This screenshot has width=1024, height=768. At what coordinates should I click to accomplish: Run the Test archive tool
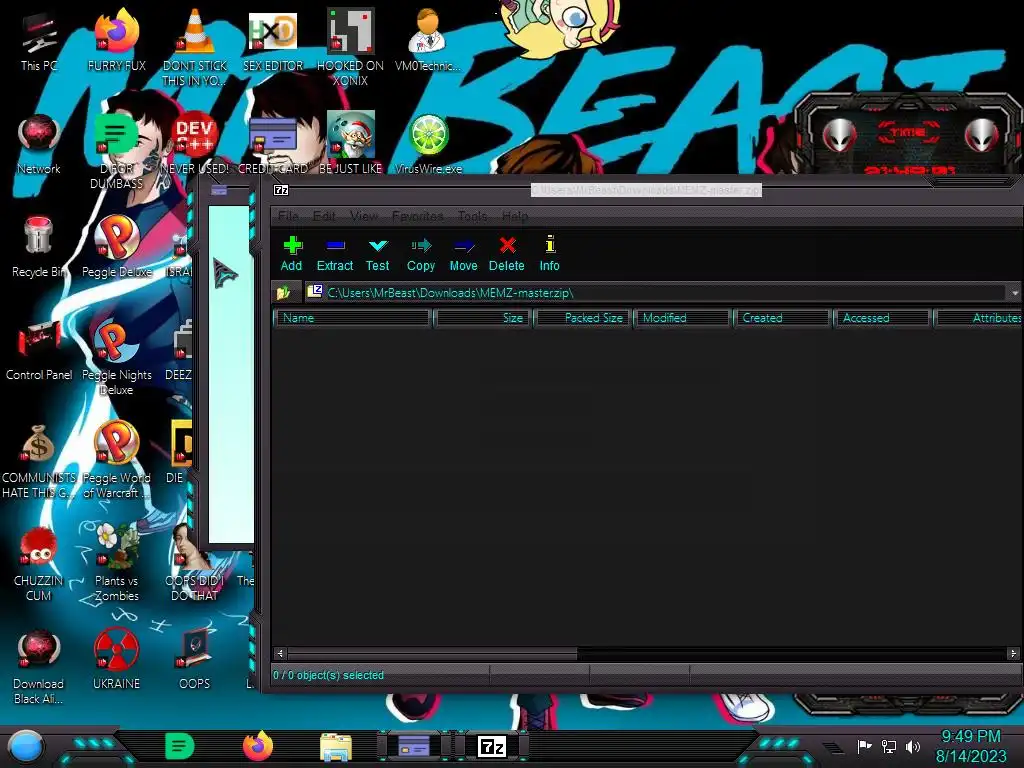[x=377, y=253]
